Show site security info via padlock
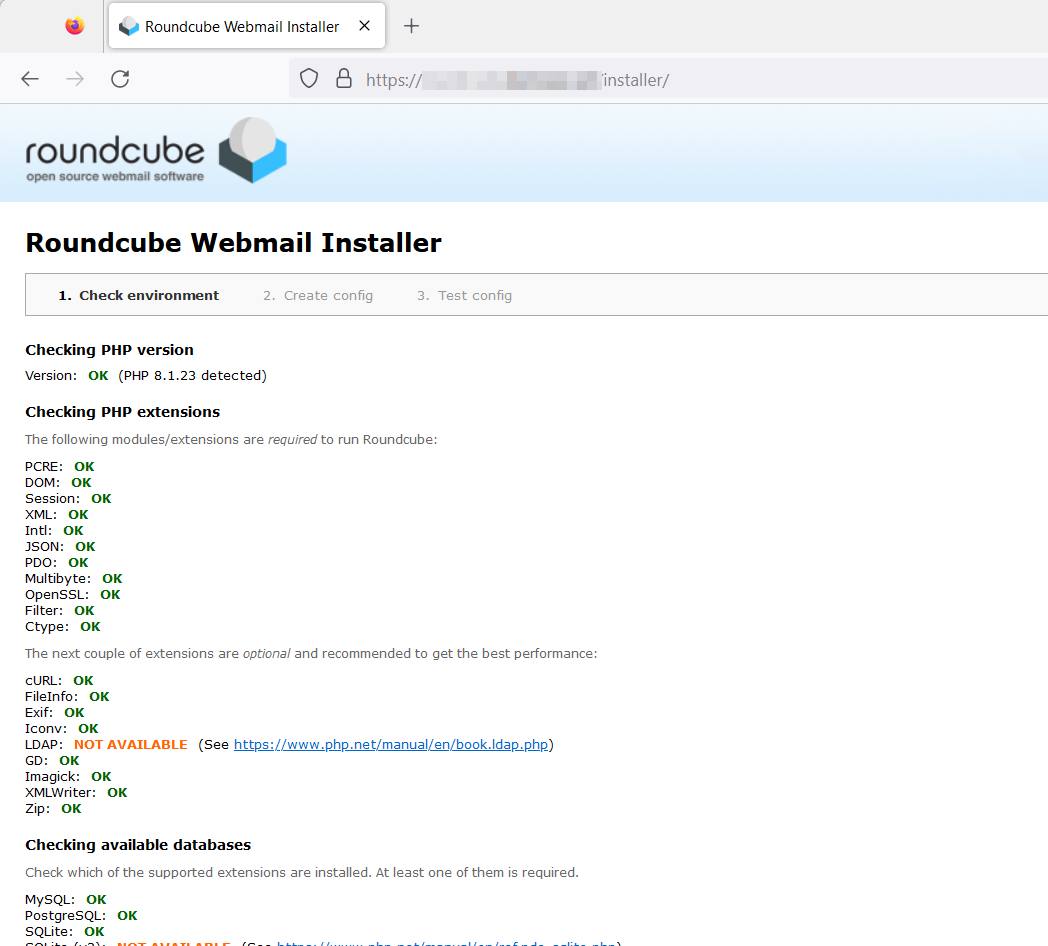This screenshot has height=946, width=1048. (343, 79)
